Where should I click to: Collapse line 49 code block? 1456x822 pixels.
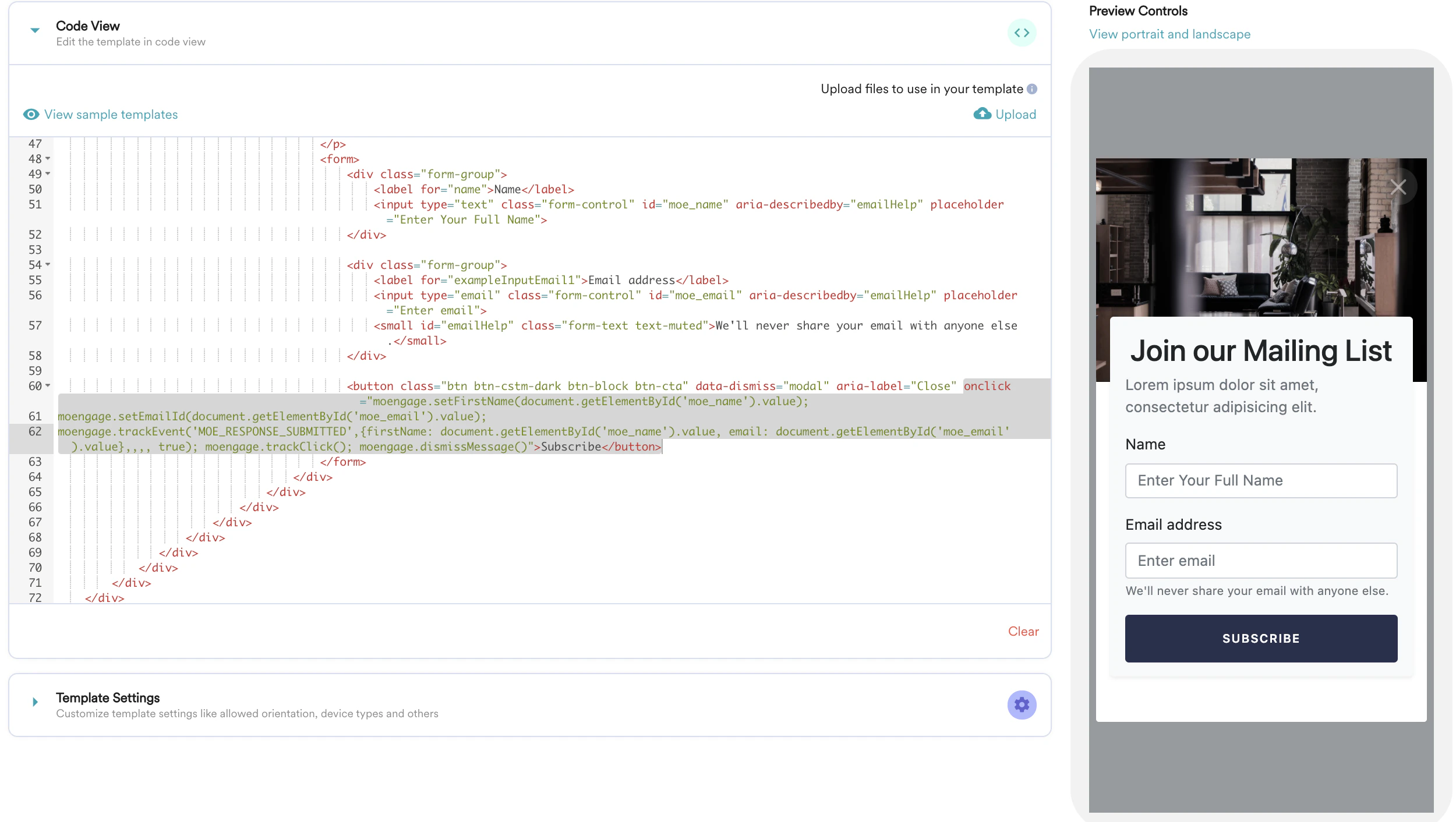48,174
